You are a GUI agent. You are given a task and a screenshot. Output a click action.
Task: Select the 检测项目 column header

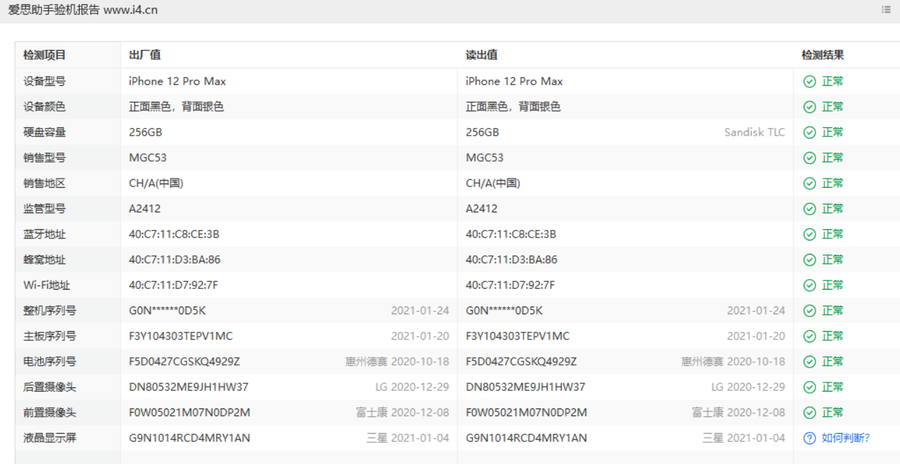(45, 55)
